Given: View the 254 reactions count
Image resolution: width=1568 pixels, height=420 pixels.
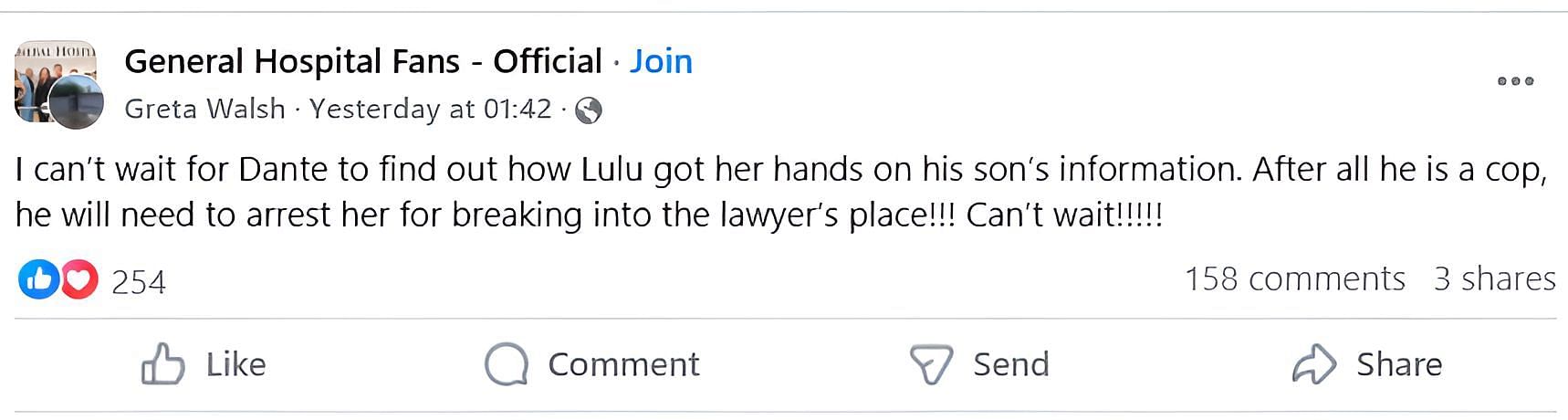Looking at the screenshot, I should click(x=139, y=281).
